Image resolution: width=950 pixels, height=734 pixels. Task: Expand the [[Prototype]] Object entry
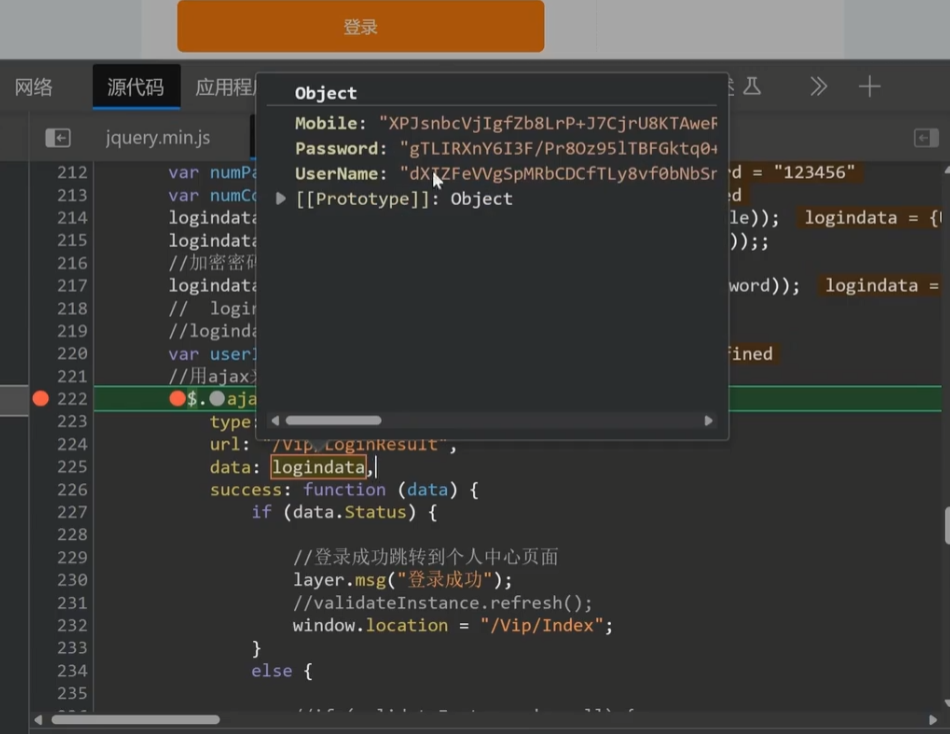coord(281,199)
